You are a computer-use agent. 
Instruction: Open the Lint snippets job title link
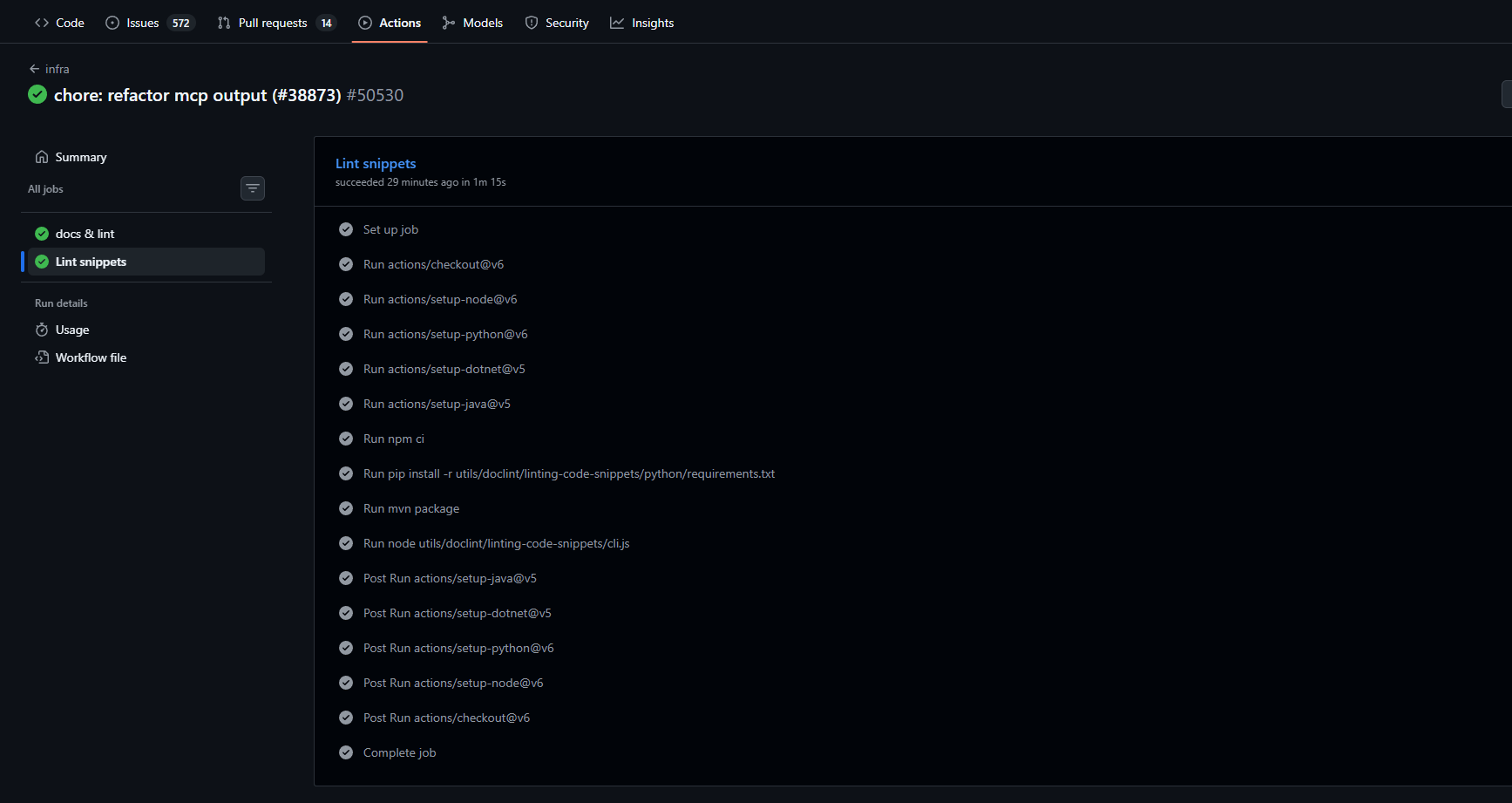pos(376,163)
